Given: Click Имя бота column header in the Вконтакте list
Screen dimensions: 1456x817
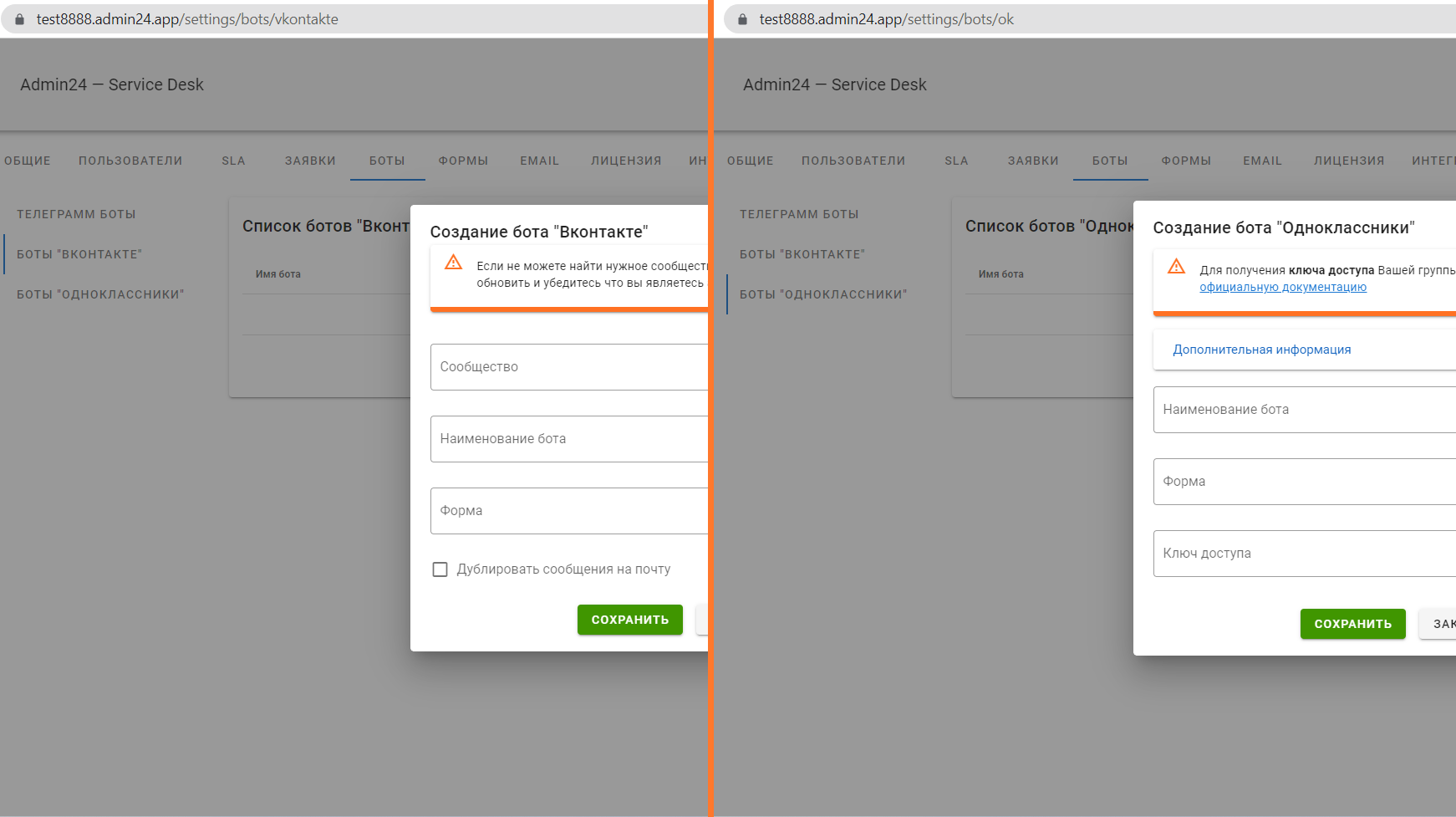Looking at the screenshot, I should click(x=278, y=274).
